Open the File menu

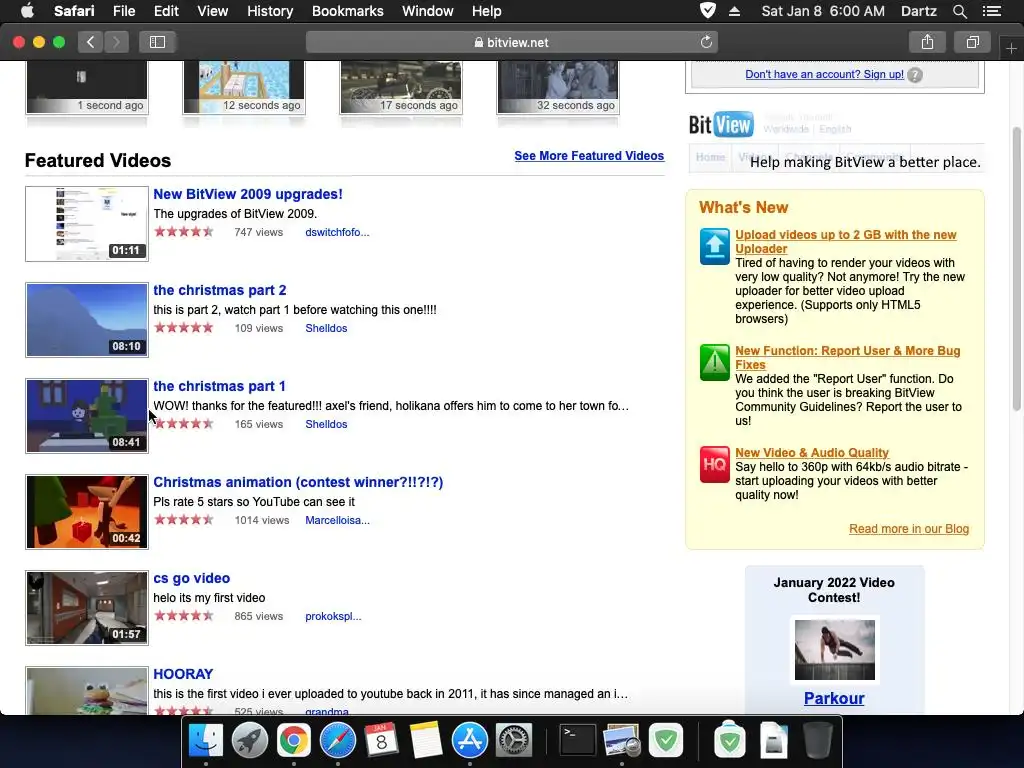point(124,11)
